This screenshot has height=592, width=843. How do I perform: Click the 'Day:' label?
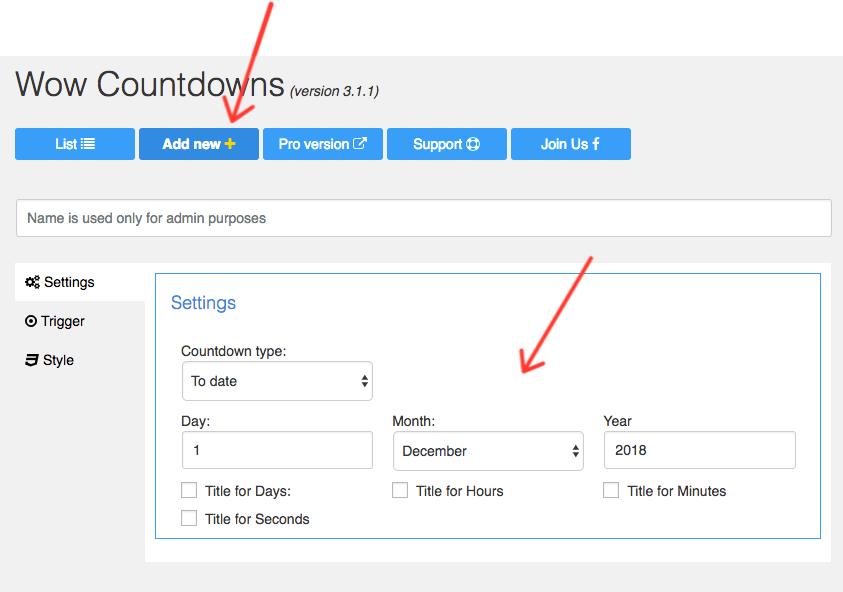pos(196,421)
